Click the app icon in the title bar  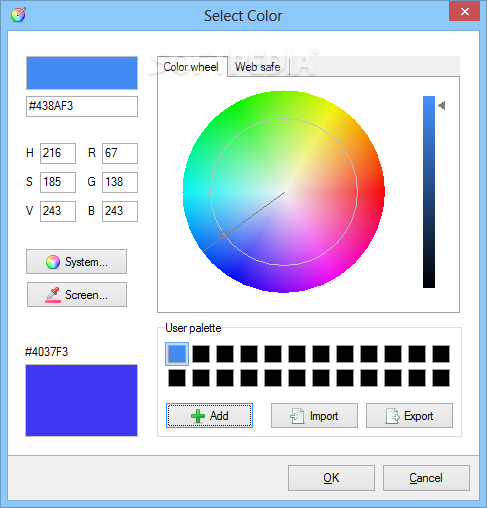coord(18,15)
